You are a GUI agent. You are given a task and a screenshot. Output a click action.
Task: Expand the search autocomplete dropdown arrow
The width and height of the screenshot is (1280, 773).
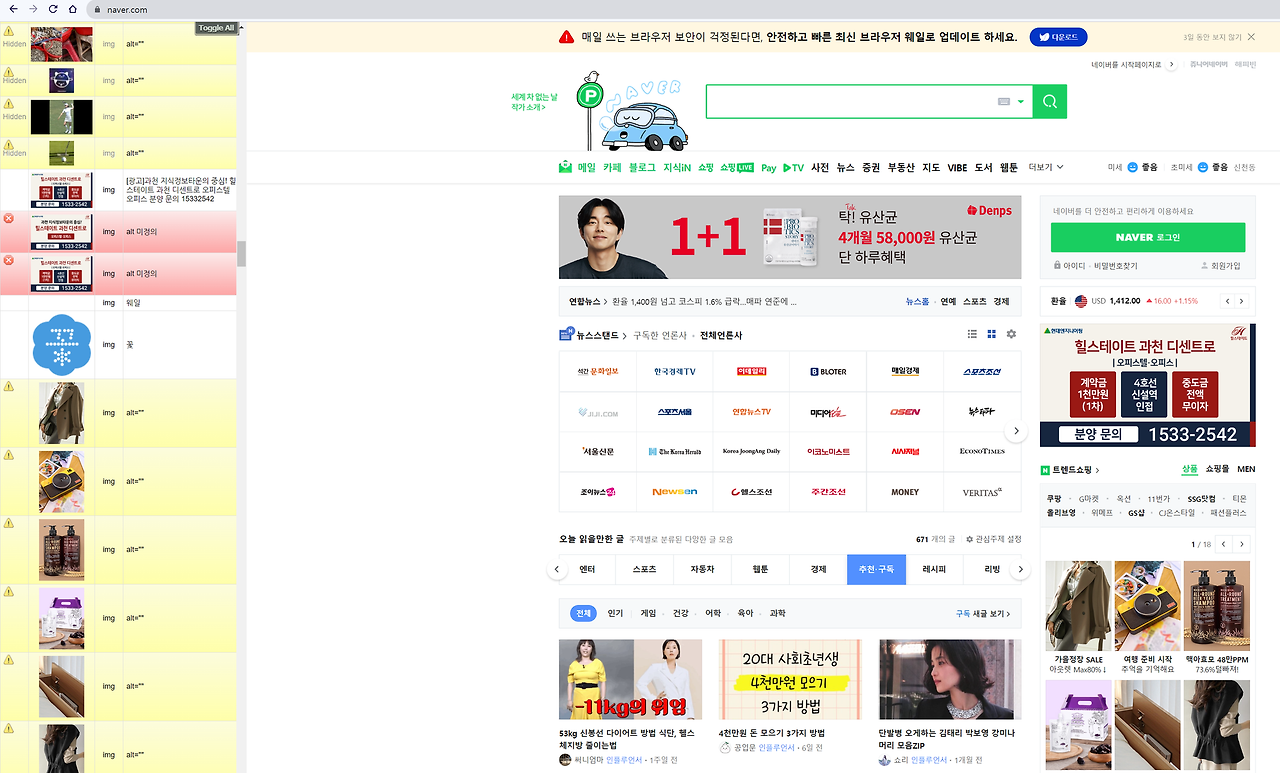coord(1021,102)
